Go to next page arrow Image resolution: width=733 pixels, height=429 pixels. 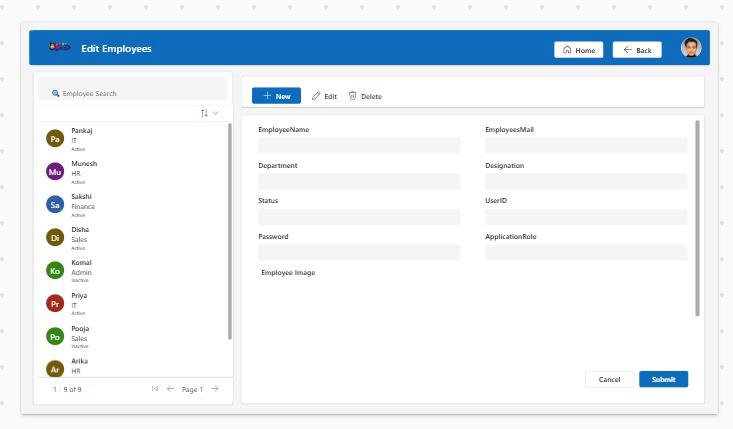click(x=215, y=389)
